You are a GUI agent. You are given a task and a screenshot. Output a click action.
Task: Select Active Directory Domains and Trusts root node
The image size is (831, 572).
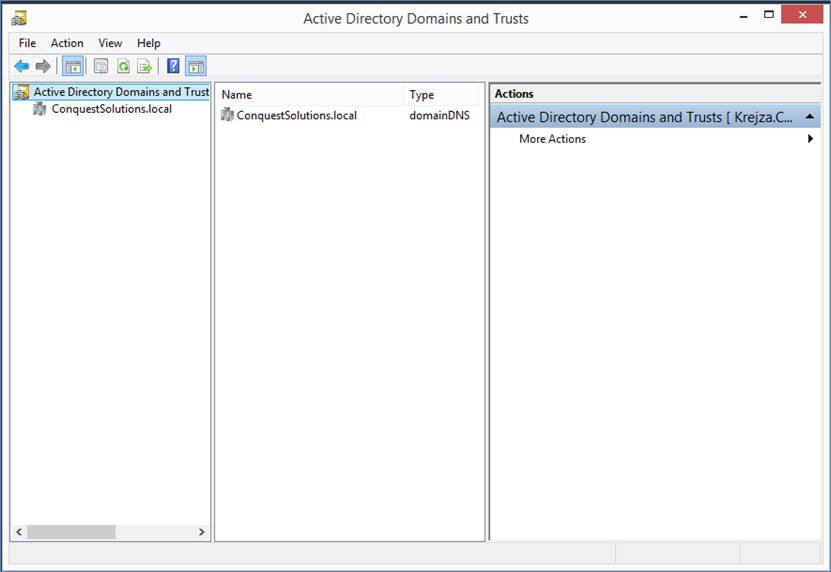pyautogui.click(x=121, y=92)
